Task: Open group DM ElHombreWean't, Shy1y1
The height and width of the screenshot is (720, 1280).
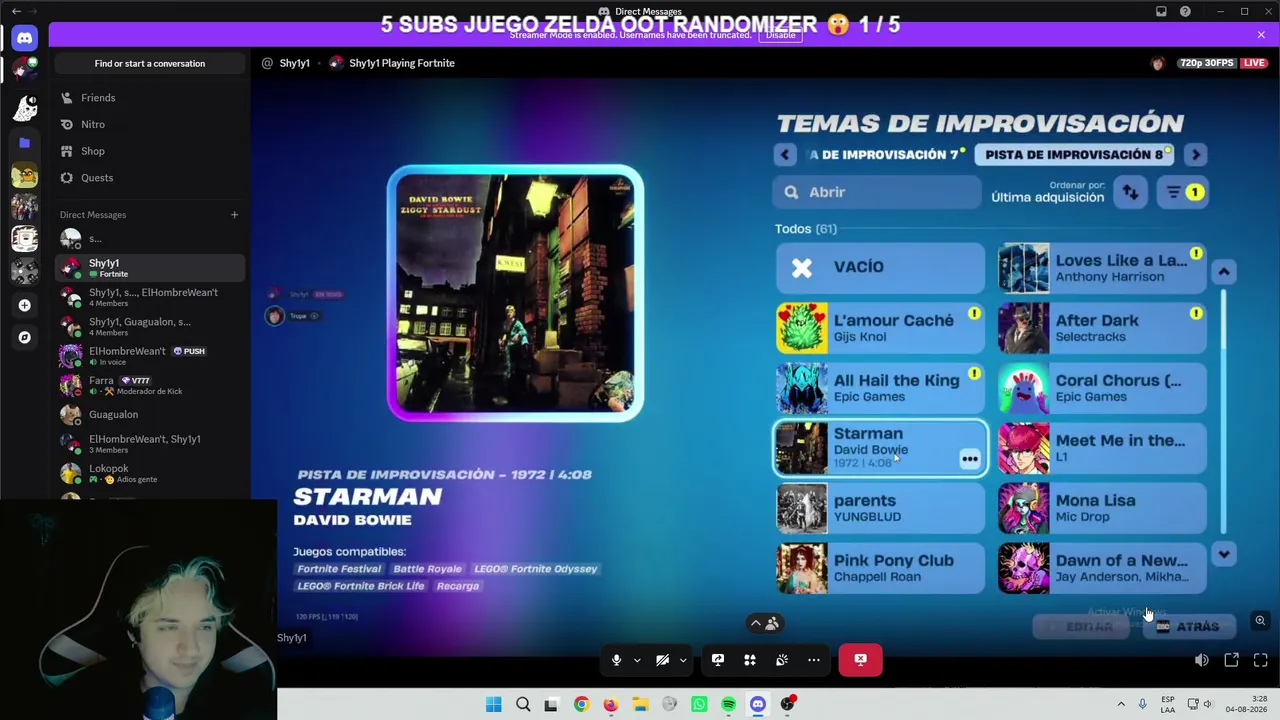Action: (150, 444)
